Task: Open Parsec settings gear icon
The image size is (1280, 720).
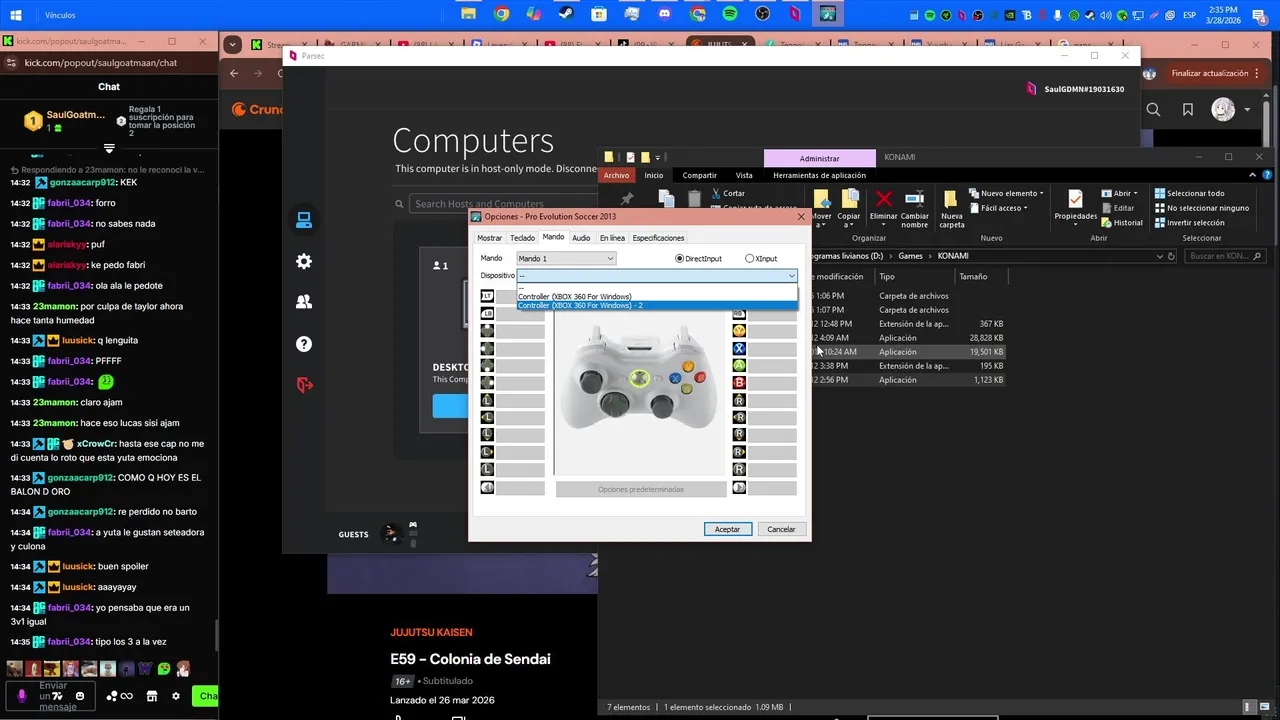Action: coord(304,261)
